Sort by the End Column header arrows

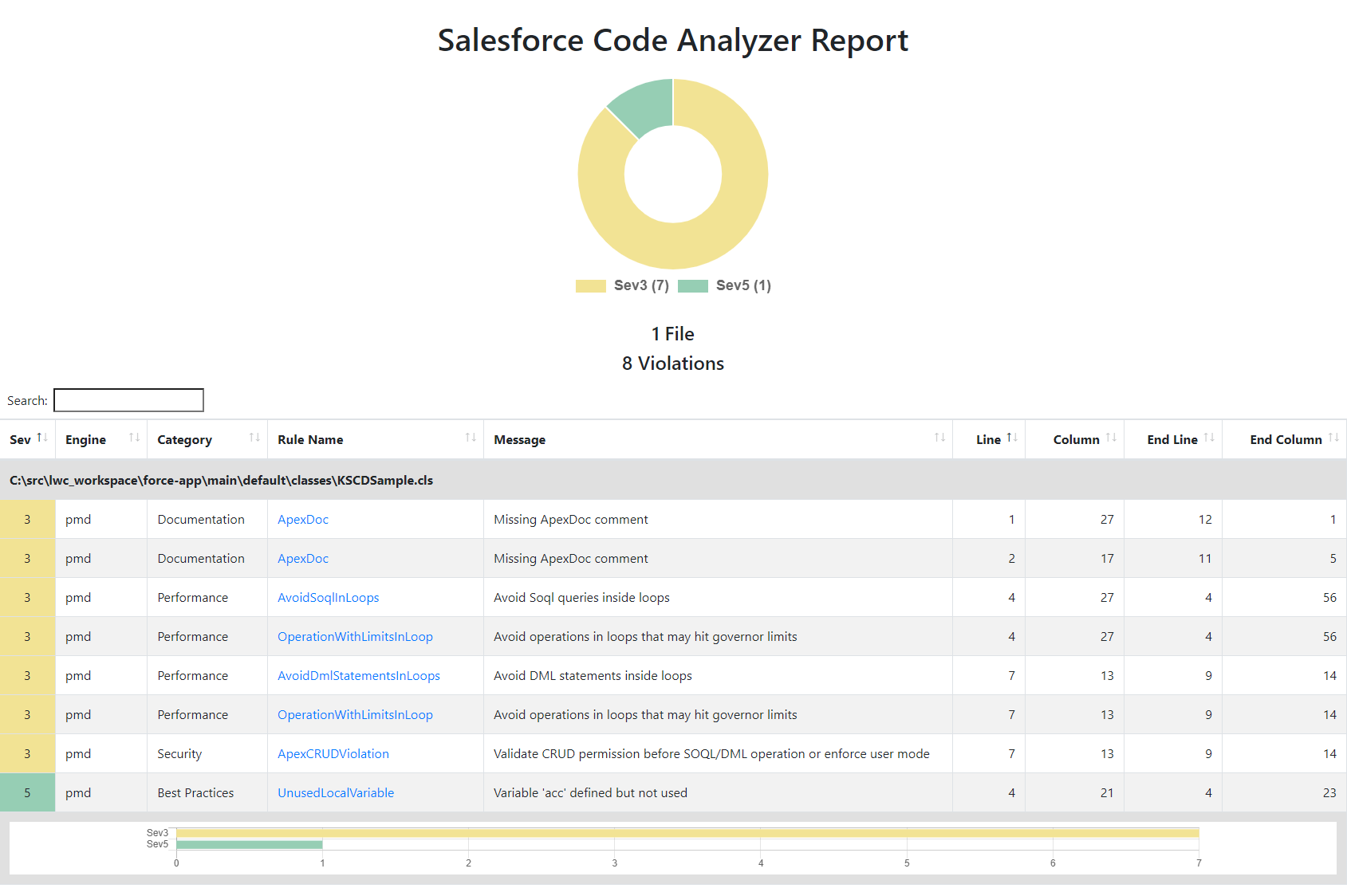tap(1333, 438)
